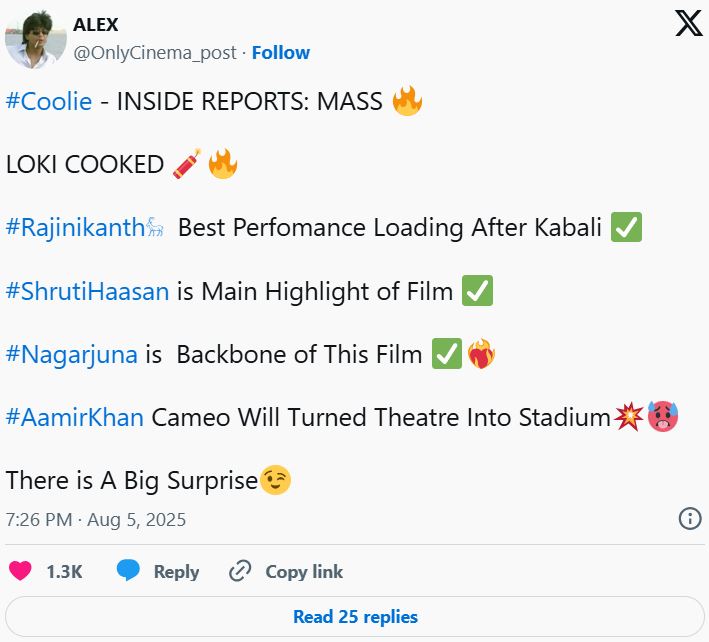
Task: Click the Copy link text label
Action: pos(304,572)
